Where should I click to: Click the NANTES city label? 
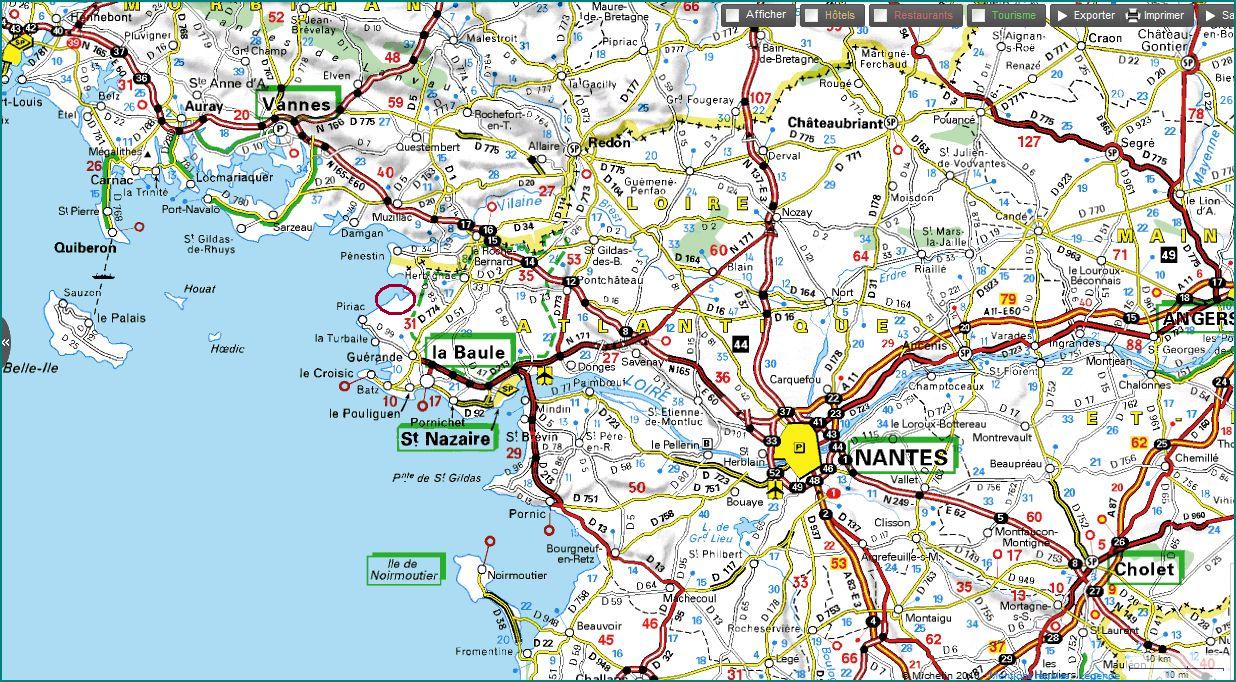pyautogui.click(x=902, y=457)
